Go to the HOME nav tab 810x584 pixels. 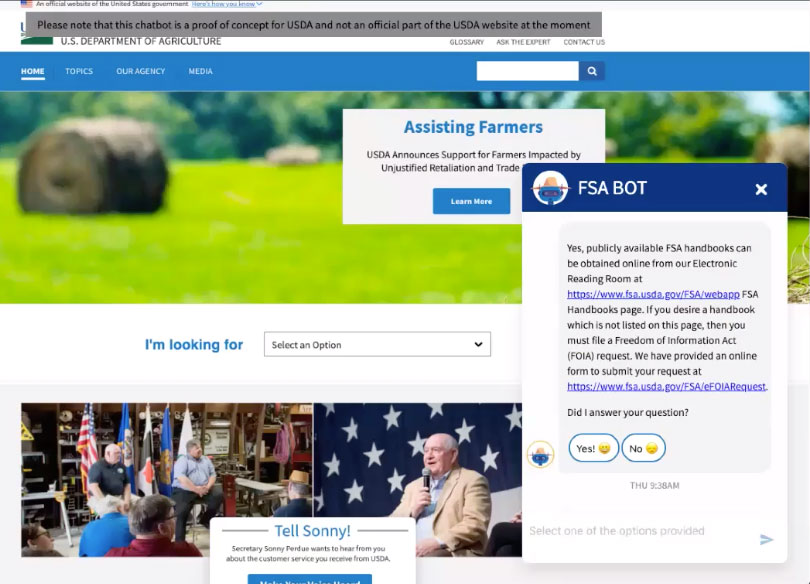[33, 71]
